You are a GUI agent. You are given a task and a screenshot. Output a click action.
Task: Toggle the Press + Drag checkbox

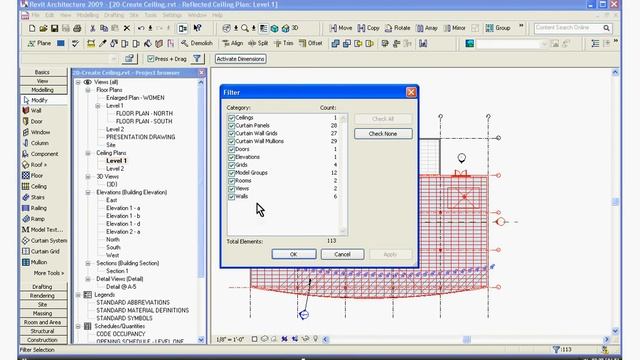151,59
